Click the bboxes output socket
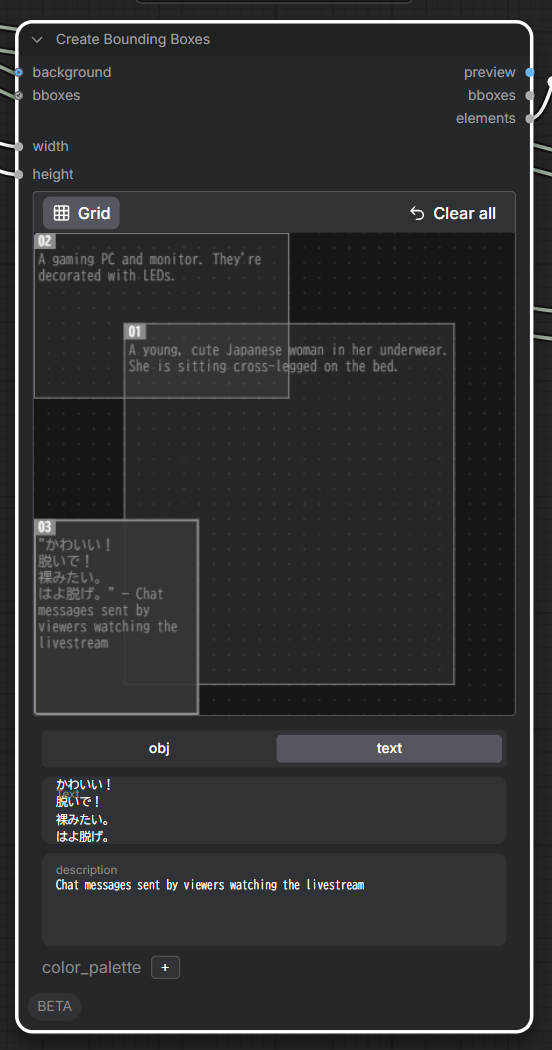The image size is (552, 1050). (x=530, y=95)
